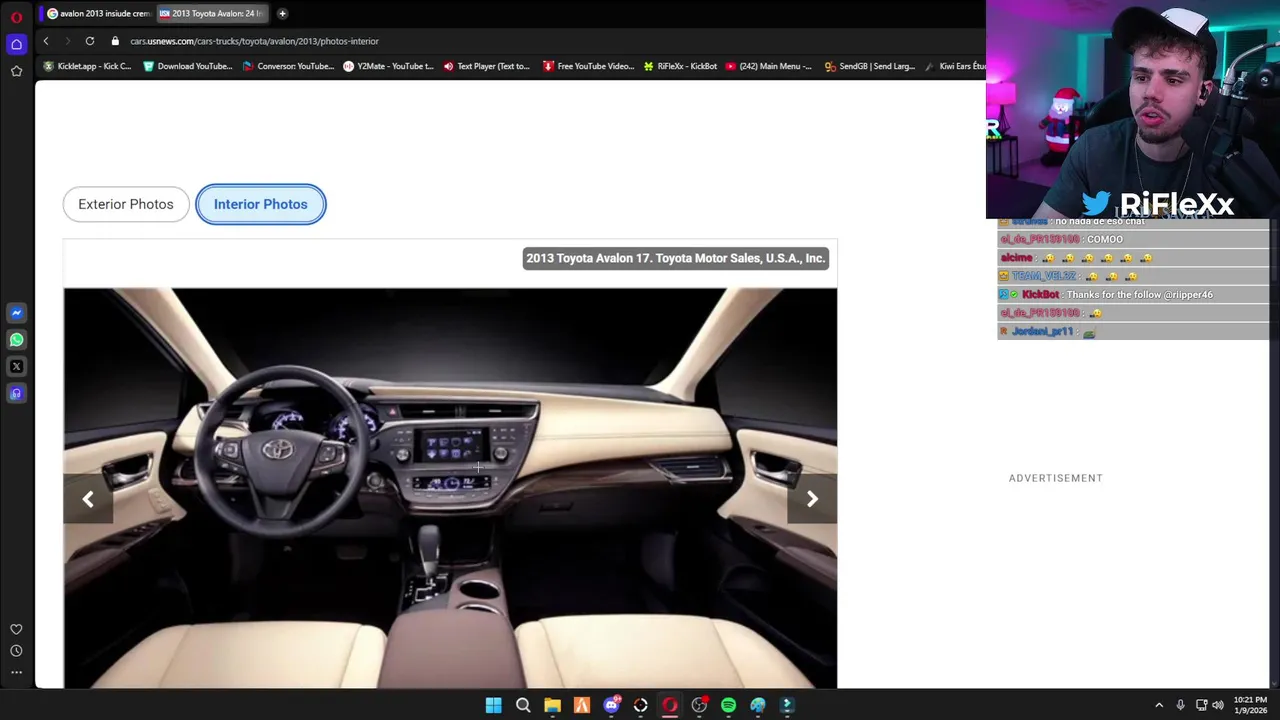The width and height of the screenshot is (1280, 720).
Task: Open the clock showing 10:21 PM
Action: (1251, 705)
